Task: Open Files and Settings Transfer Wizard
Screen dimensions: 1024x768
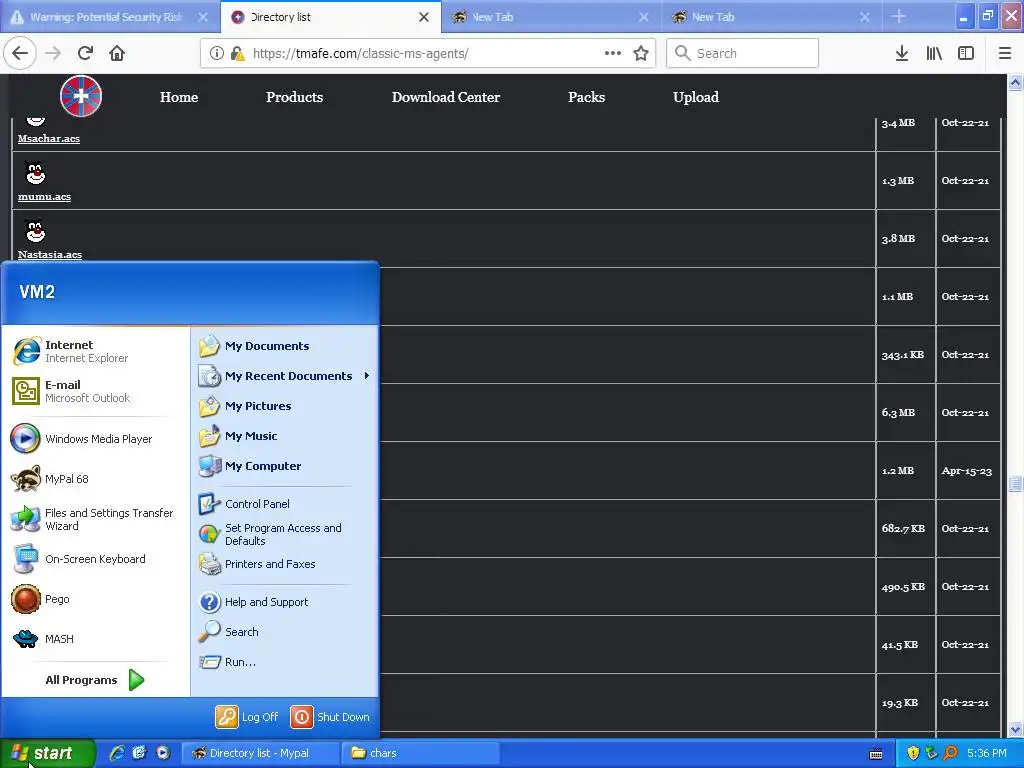Action: pos(95,519)
